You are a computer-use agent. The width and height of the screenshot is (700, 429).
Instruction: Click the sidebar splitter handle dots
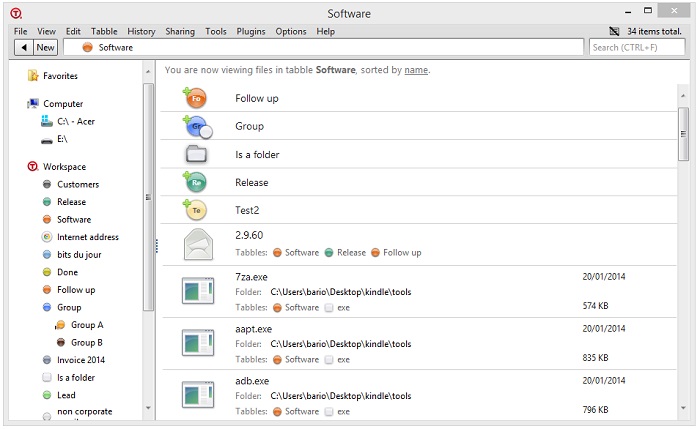(x=157, y=246)
